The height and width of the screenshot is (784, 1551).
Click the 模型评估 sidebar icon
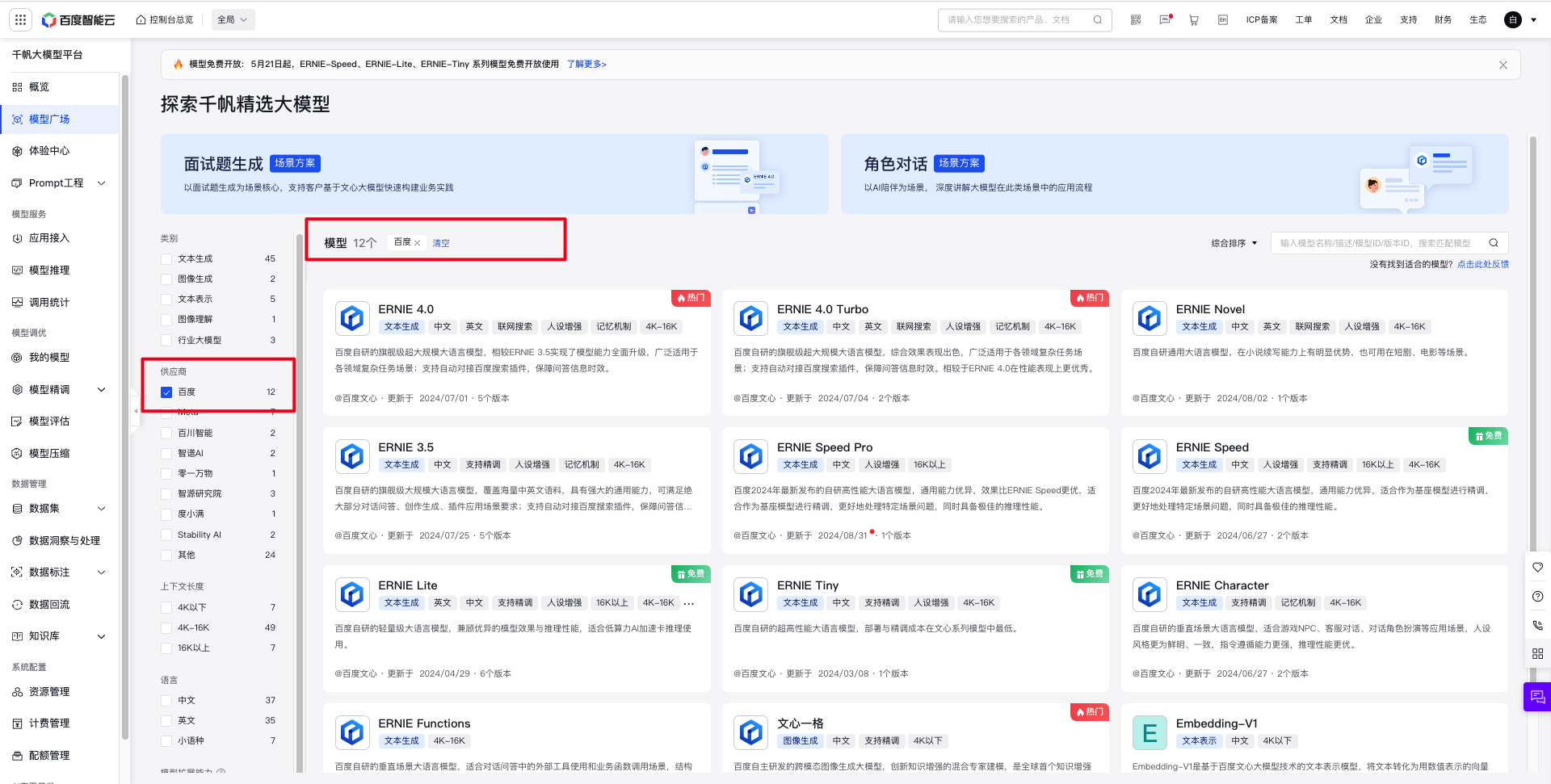[17, 421]
